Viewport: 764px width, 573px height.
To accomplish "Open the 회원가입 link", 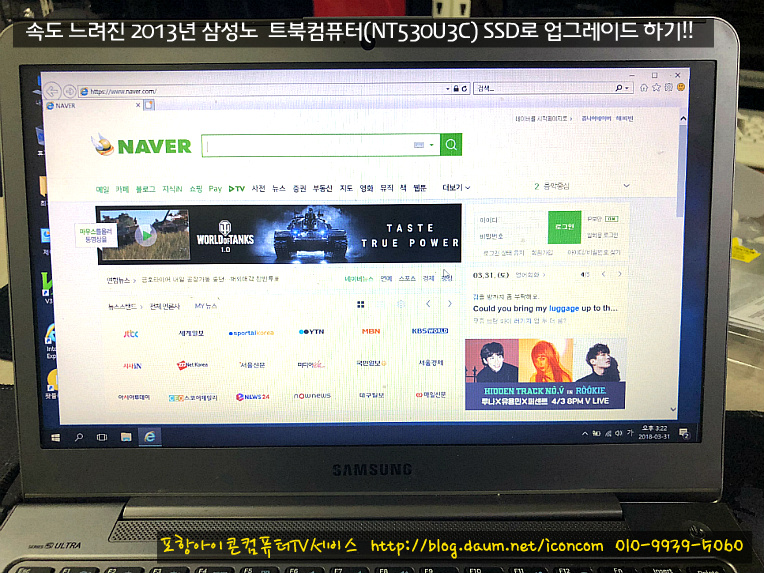I will (542, 253).
